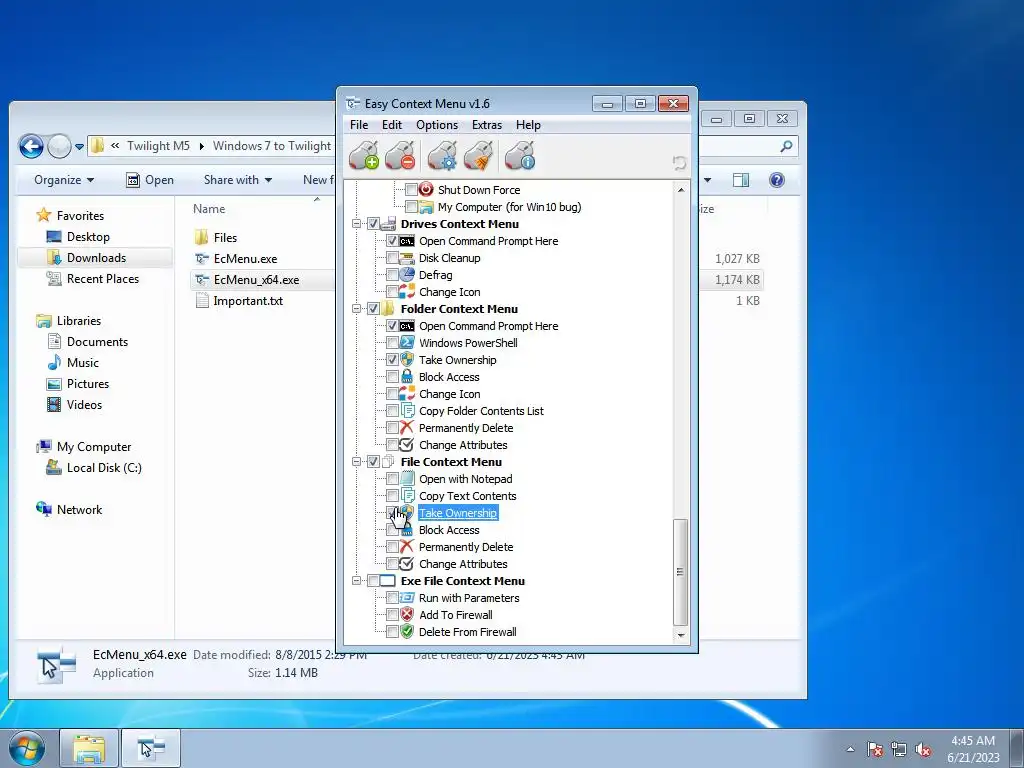Check the Disk Cleanup checkbox
This screenshot has height=768, width=1024.
(x=392, y=258)
